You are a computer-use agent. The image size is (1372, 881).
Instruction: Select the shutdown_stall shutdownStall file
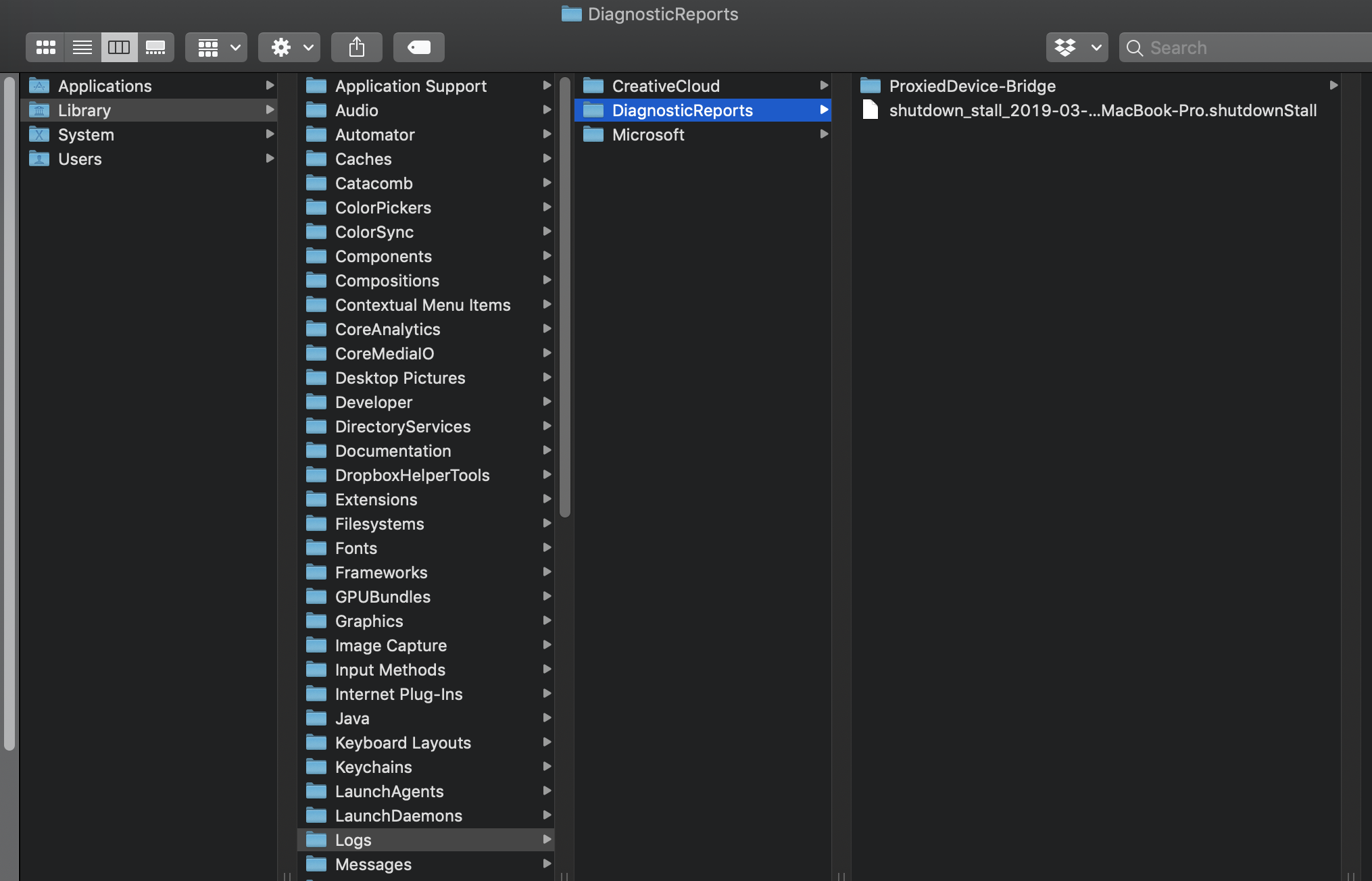coord(1102,110)
